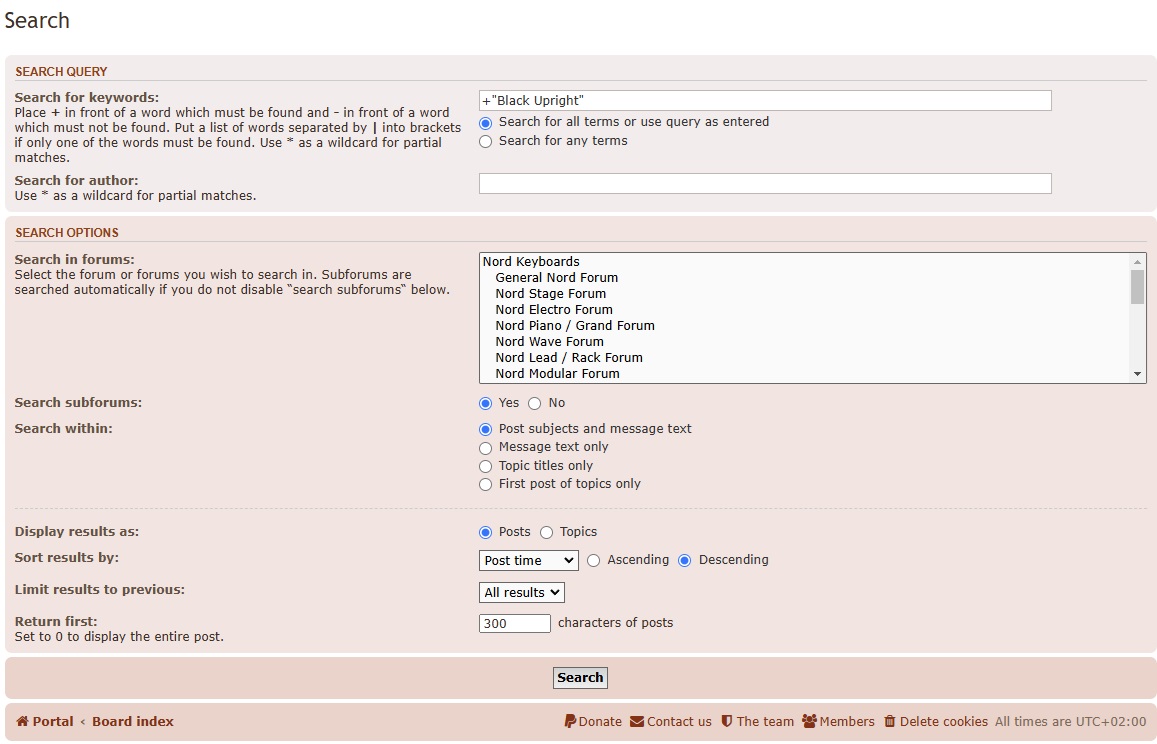
Task: Display results as Posts
Action: coord(486,533)
